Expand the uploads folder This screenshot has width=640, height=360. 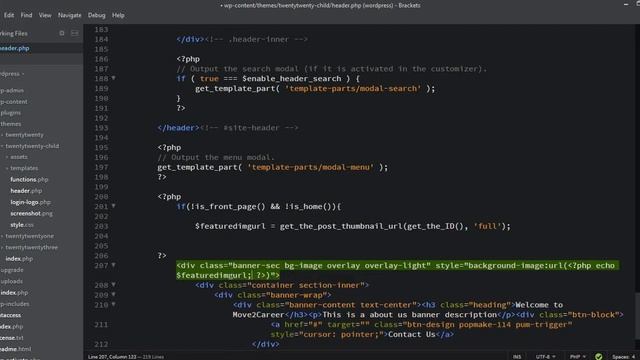pyautogui.click(x=11, y=281)
